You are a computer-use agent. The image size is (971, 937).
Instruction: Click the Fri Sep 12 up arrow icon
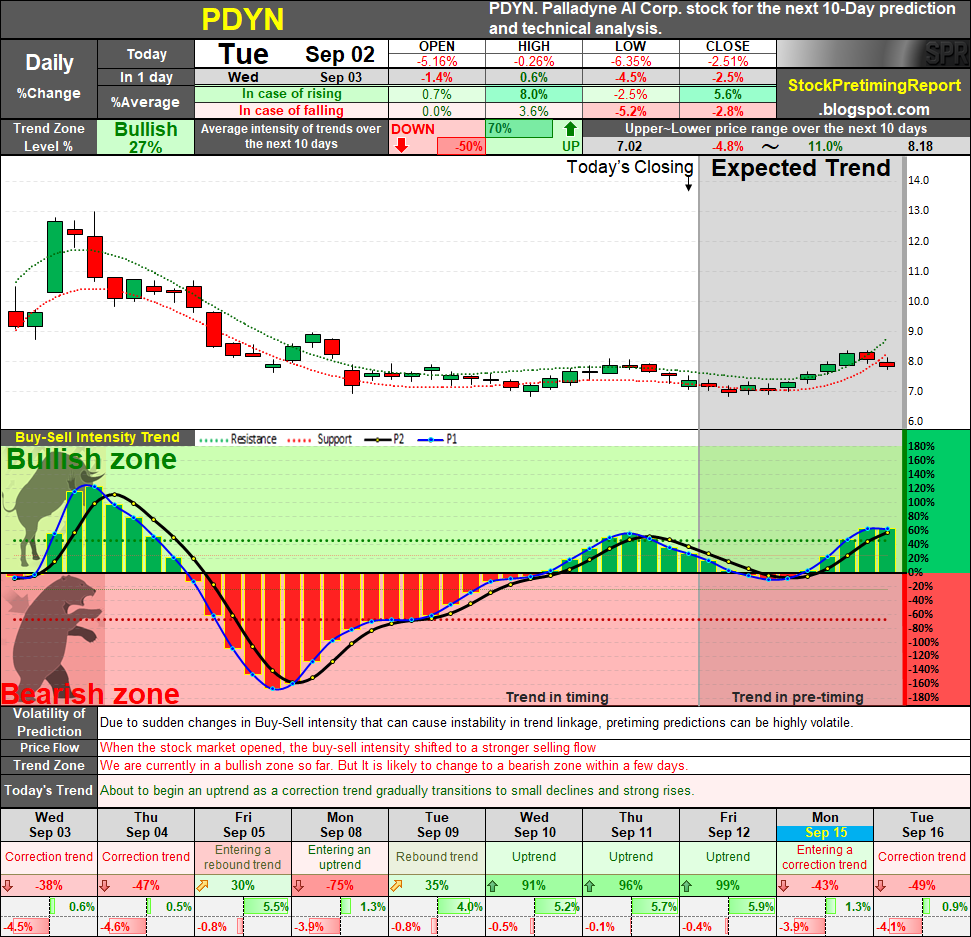686,886
